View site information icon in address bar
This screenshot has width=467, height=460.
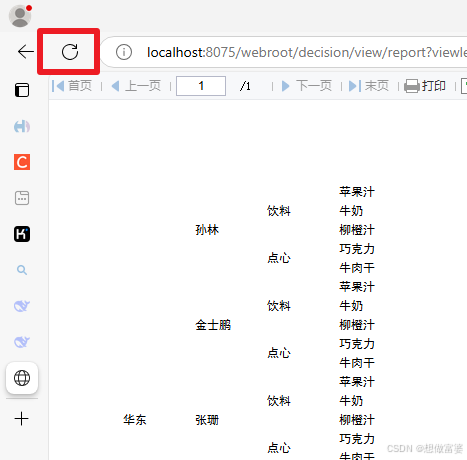124,52
